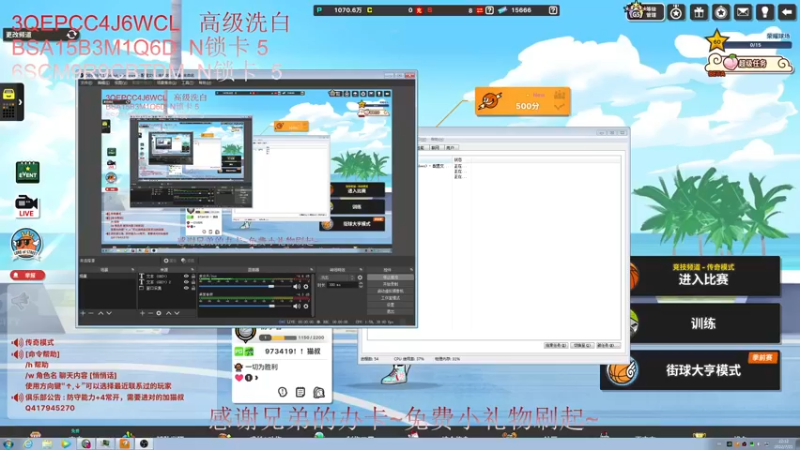Click the orange mascot badge on left sidebar
The height and width of the screenshot is (450, 800).
(27, 244)
